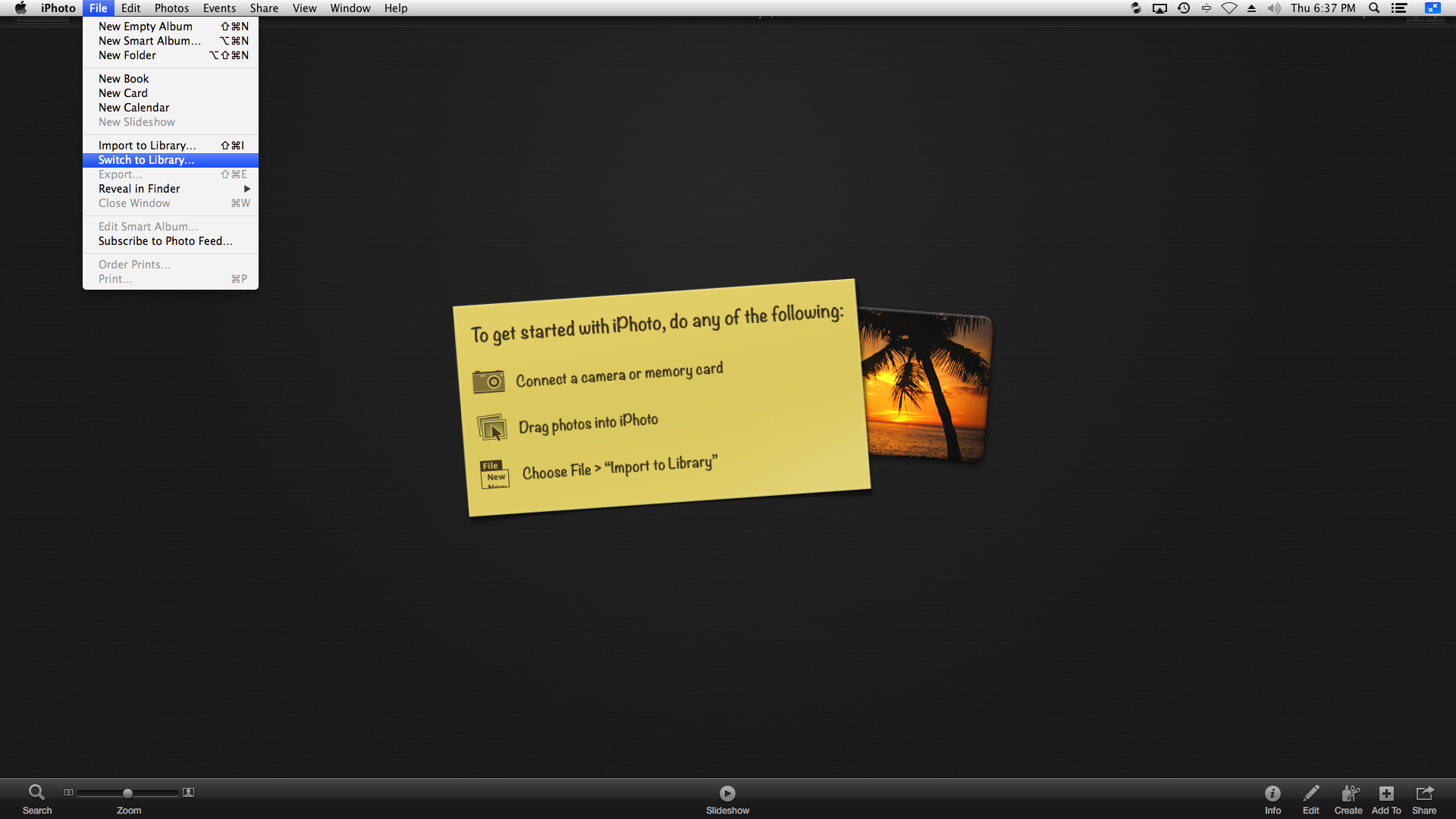
Task: Click the Search magnifier icon in bottom toolbar
Action: [36, 792]
